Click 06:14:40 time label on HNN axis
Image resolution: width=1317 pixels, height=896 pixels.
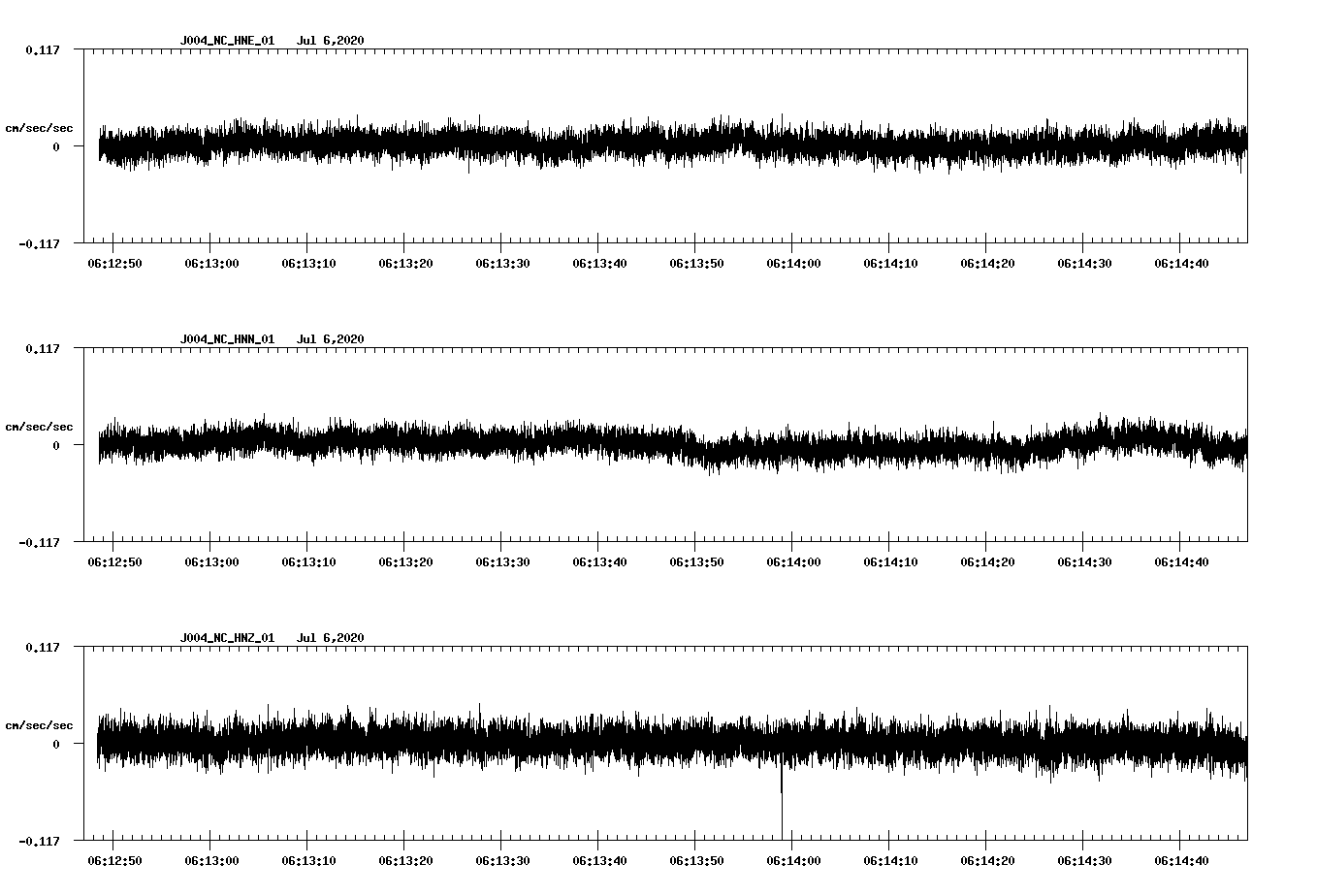click(x=1182, y=562)
